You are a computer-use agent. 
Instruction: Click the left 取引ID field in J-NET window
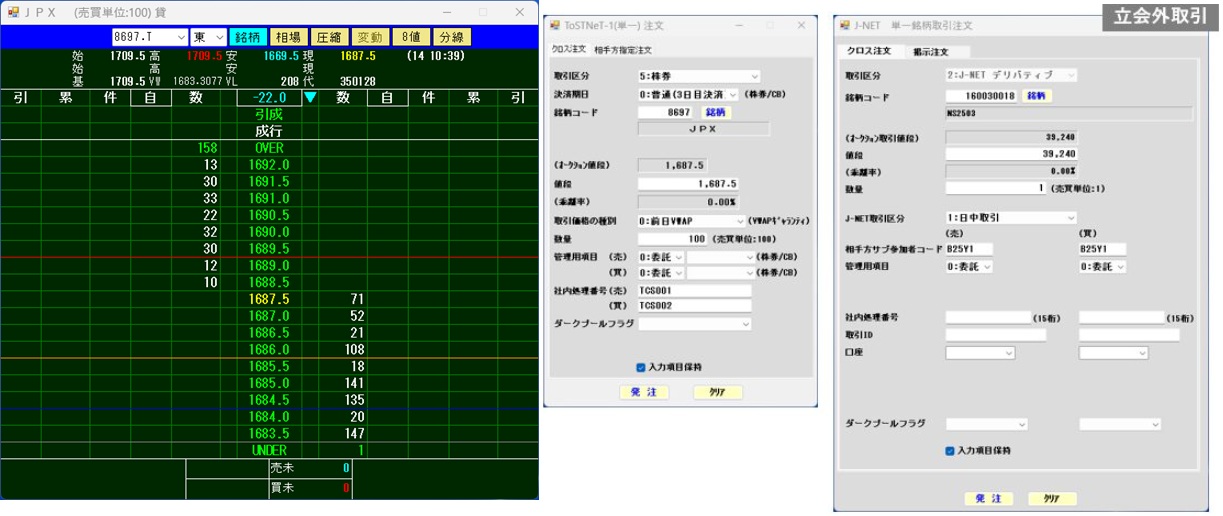pos(996,335)
